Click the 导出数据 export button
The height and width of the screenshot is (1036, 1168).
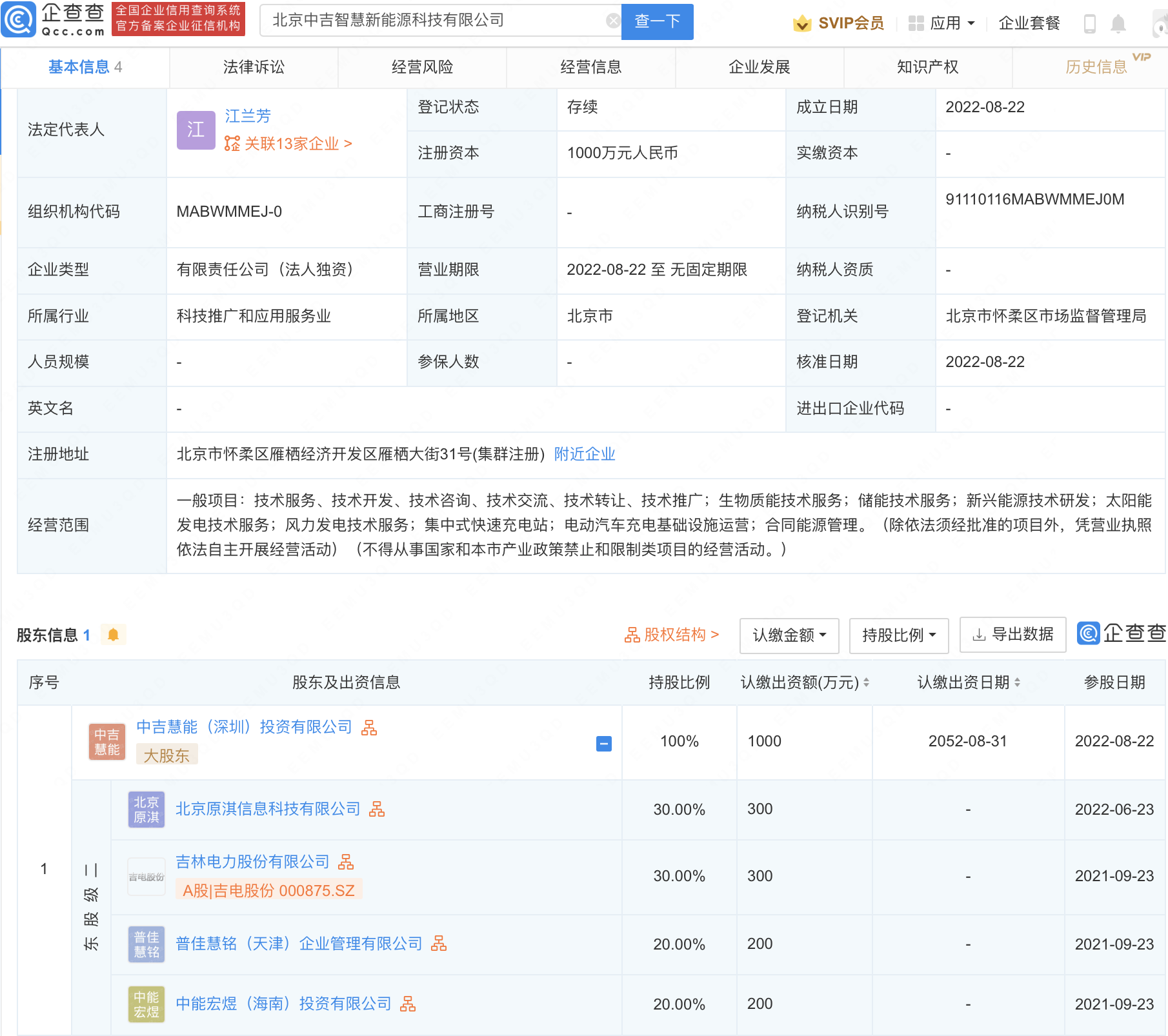tap(1013, 635)
